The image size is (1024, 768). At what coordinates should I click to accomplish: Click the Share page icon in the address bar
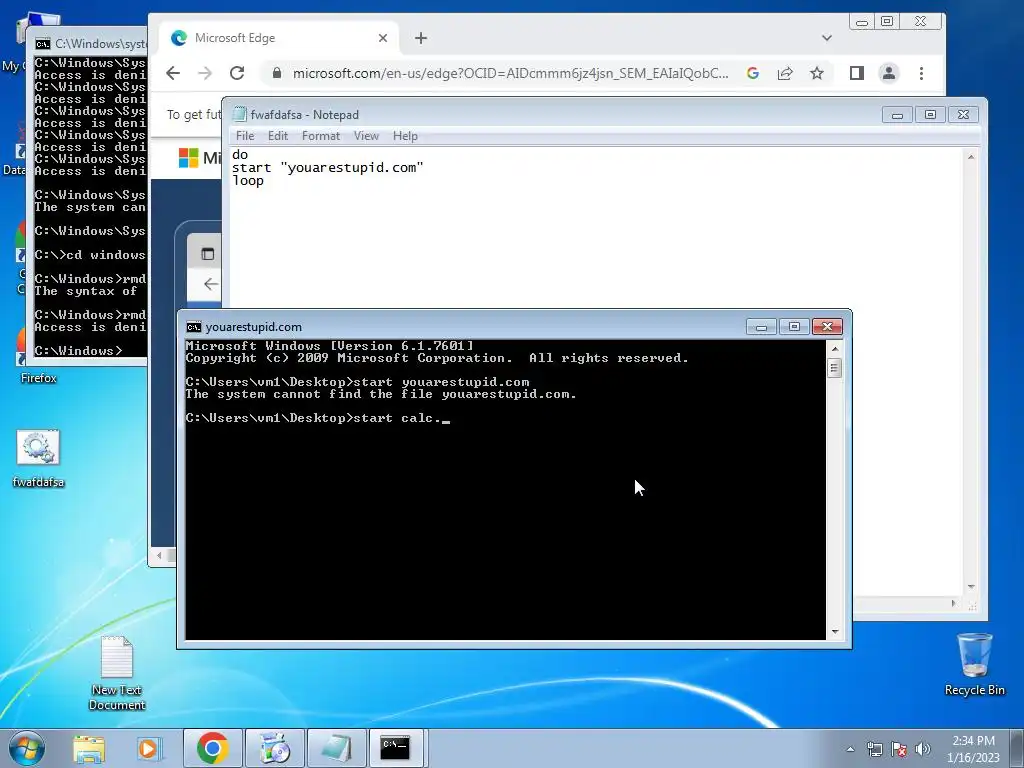(x=785, y=73)
